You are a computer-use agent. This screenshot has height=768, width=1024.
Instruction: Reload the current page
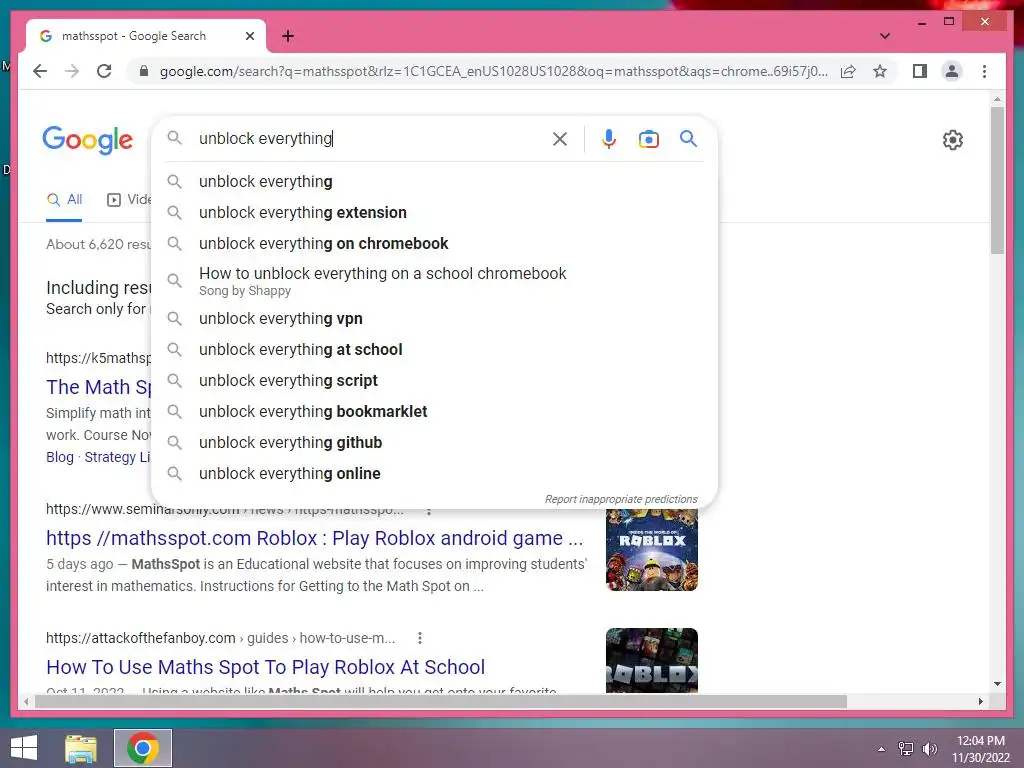pyautogui.click(x=104, y=71)
